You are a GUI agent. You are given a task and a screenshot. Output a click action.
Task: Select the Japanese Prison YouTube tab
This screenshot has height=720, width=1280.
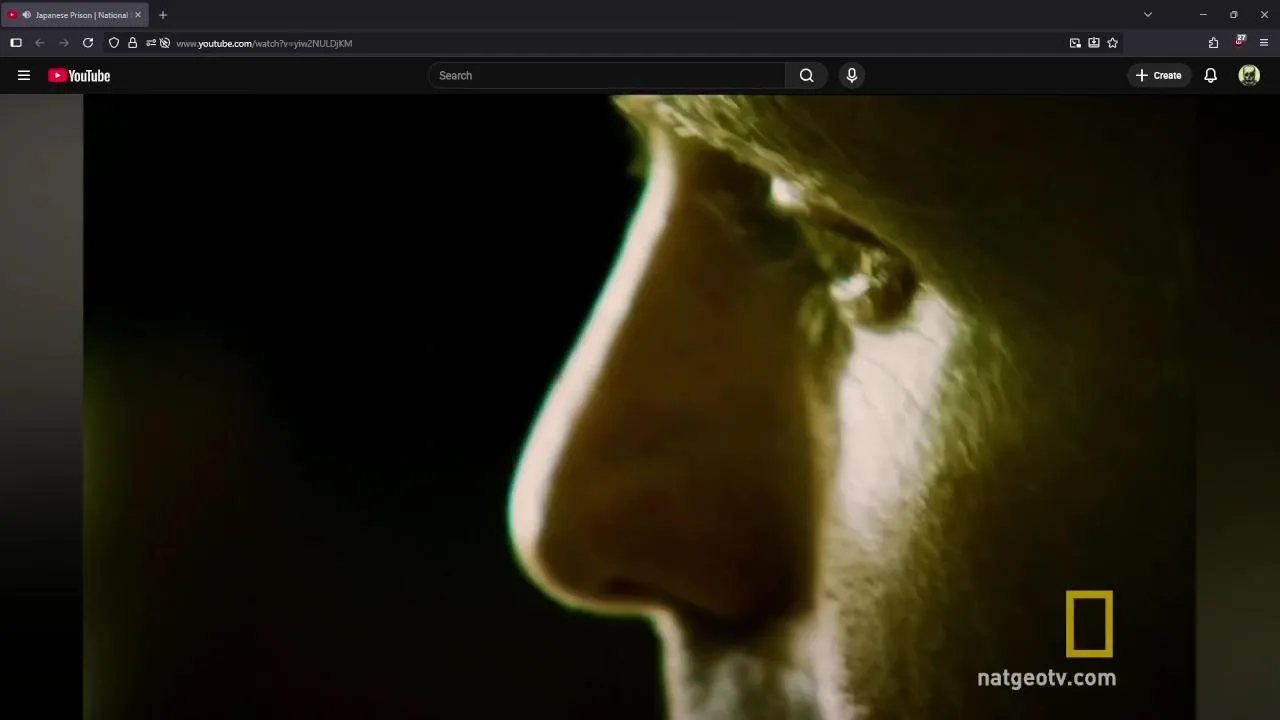tap(75, 15)
